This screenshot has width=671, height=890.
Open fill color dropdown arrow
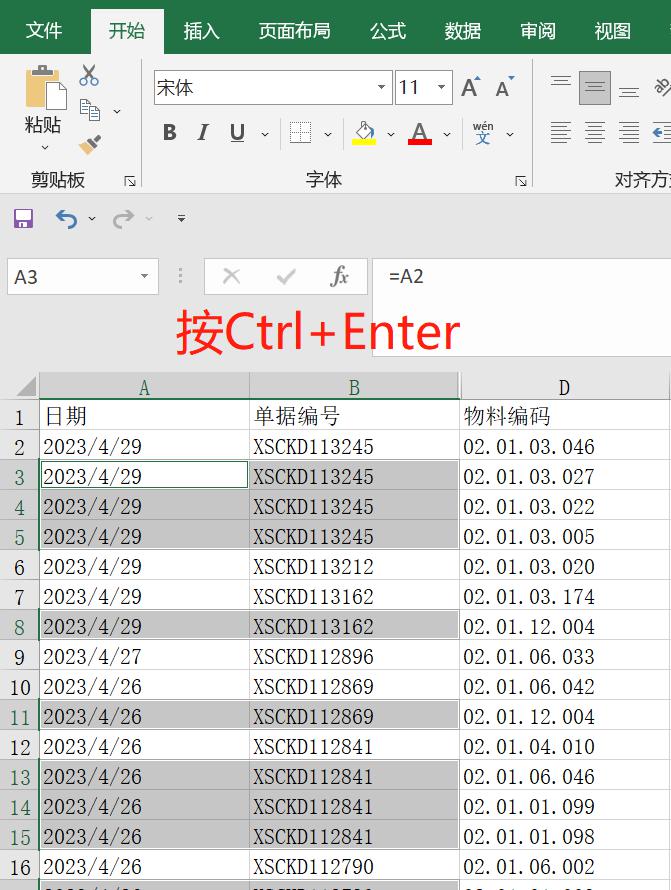(391, 135)
